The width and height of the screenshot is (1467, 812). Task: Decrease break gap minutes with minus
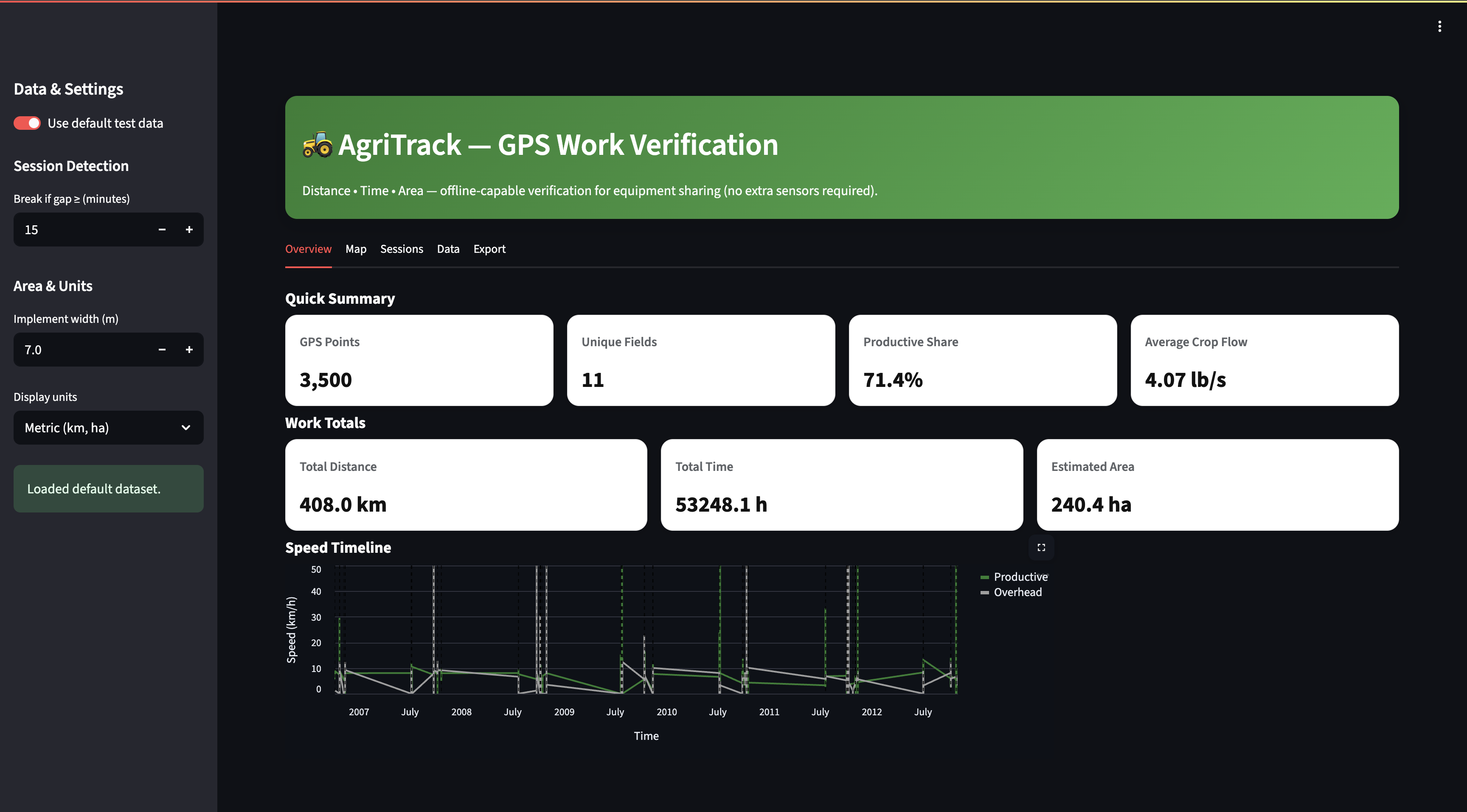[x=162, y=230]
